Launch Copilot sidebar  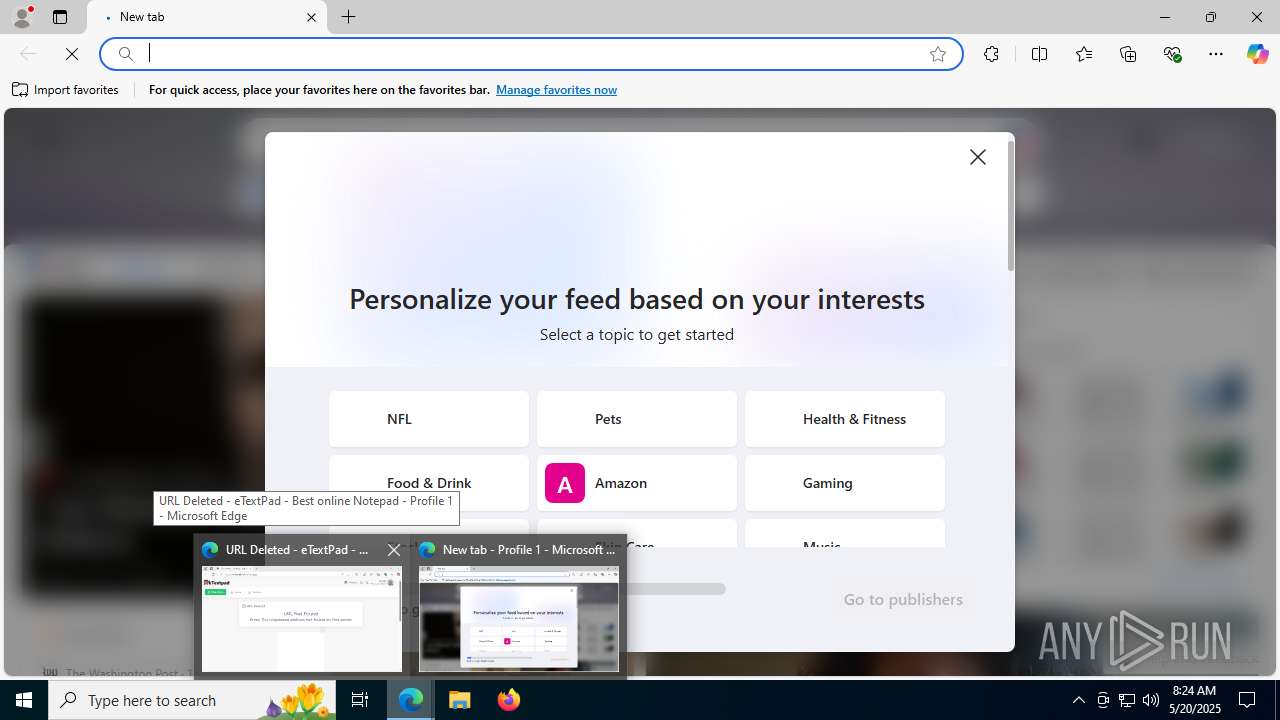point(1257,54)
